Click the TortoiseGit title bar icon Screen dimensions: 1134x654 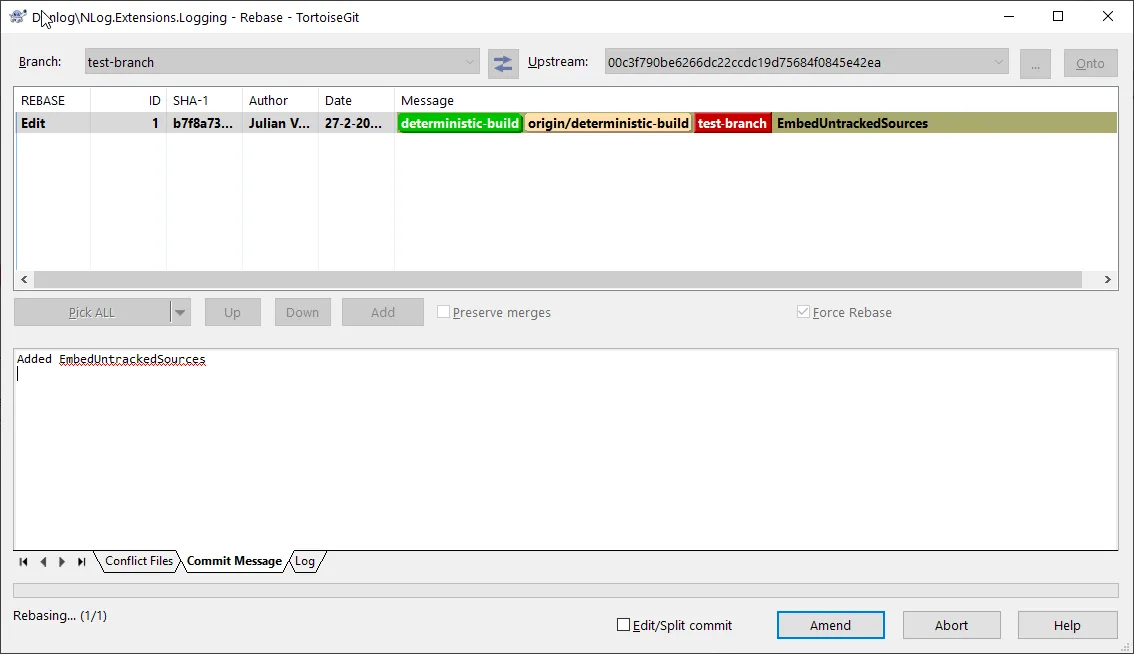pos(18,17)
